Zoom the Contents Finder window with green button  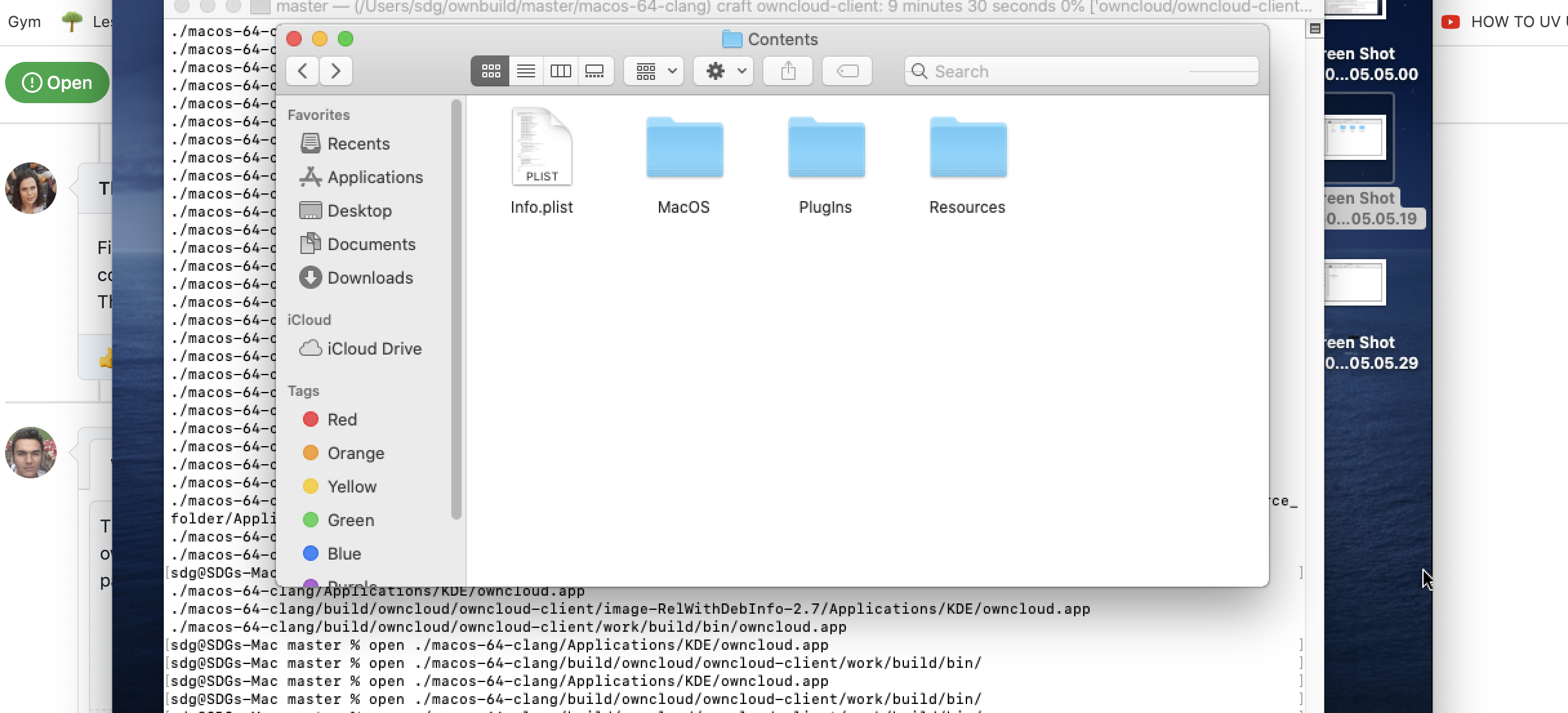[x=346, y=39]
